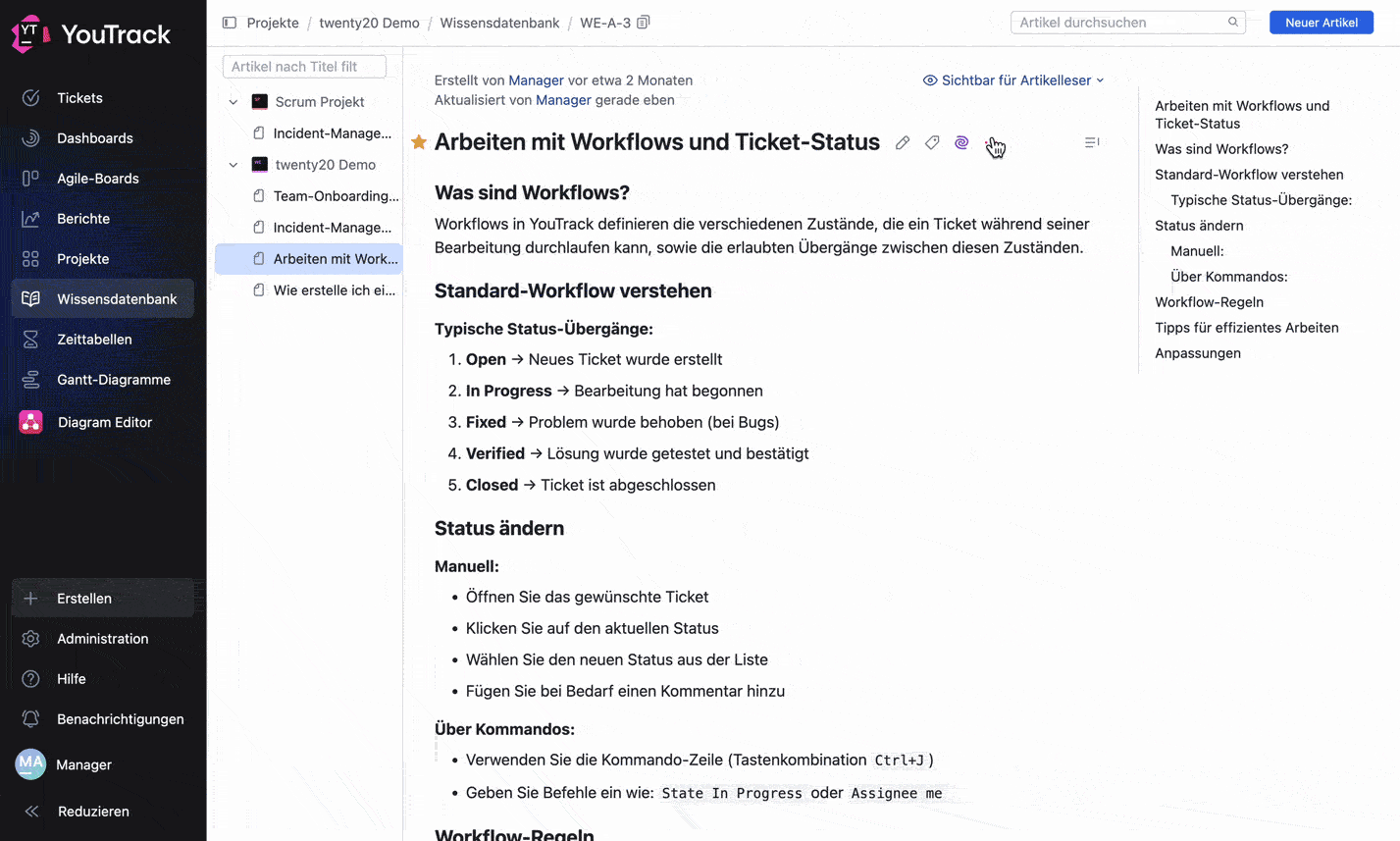Toggle the table of contents icon
The image size is (1400, 841).
(x=1092, y=142)
